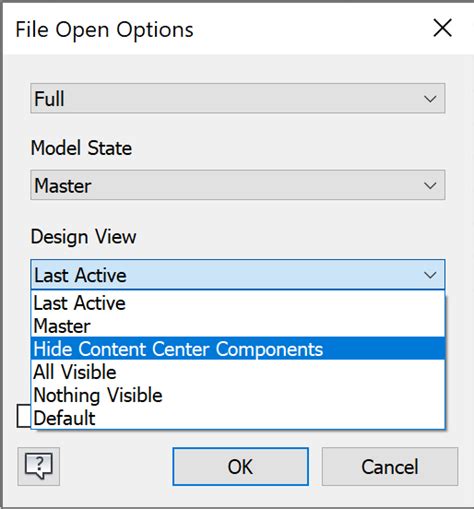Click the Design View field chevron arrow

coord(430,275)
